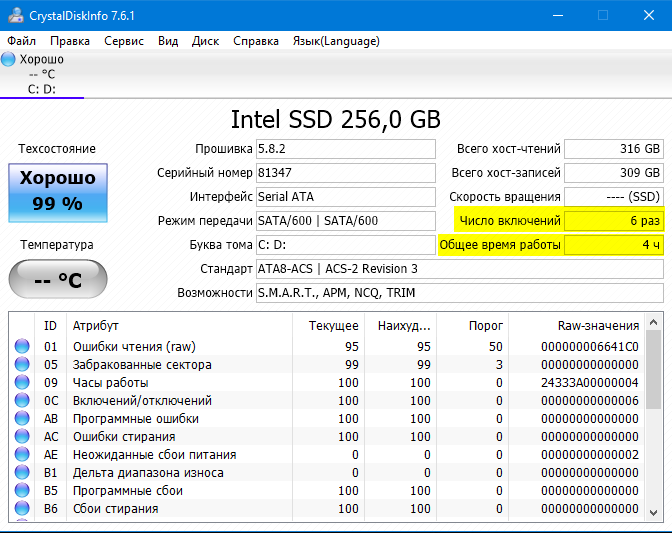Select the Программные ошибки row
This screenshot has height=533, width=672.
coord(327,418)
